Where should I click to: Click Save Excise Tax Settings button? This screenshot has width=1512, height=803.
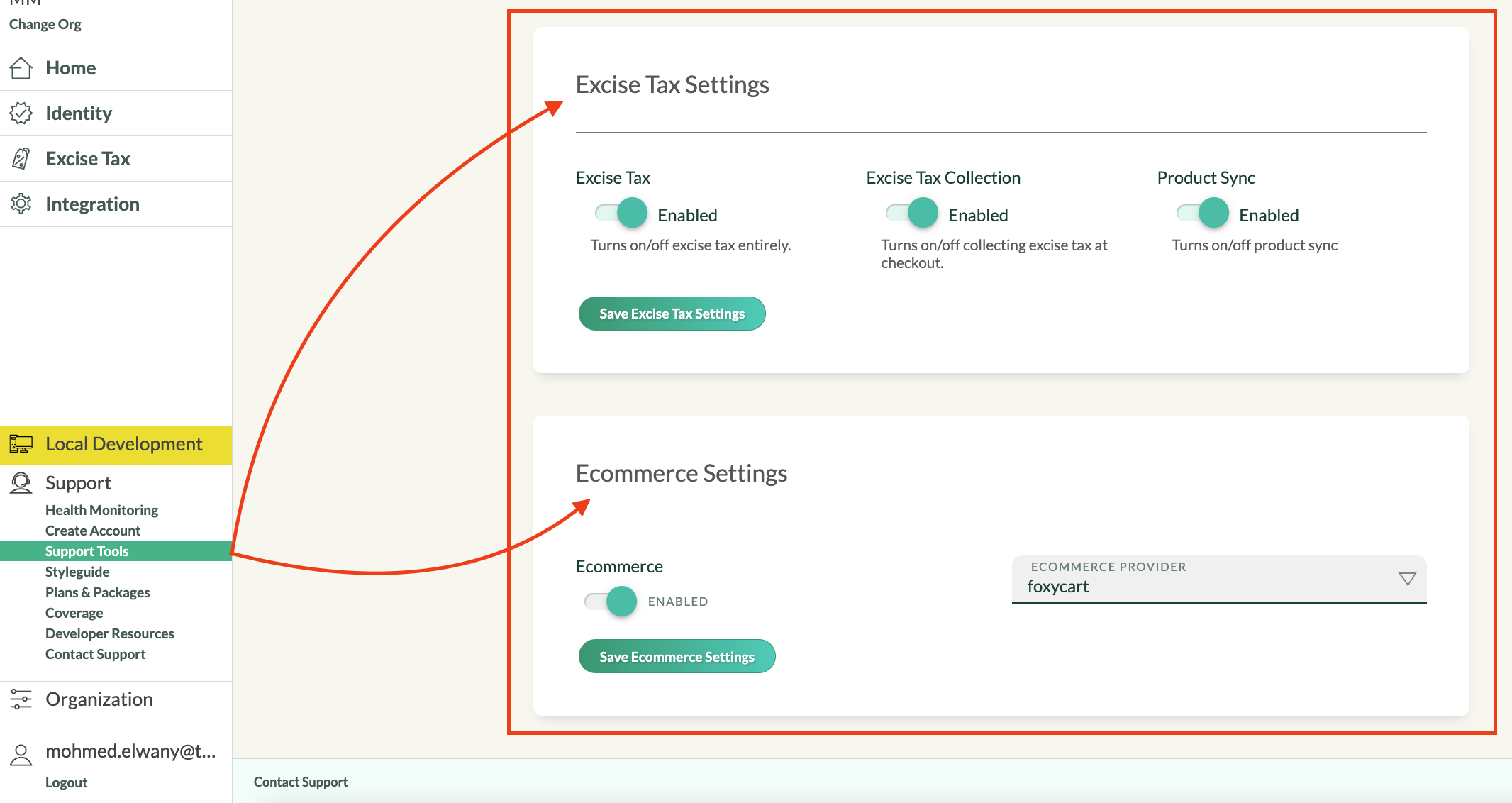point(672,314)
